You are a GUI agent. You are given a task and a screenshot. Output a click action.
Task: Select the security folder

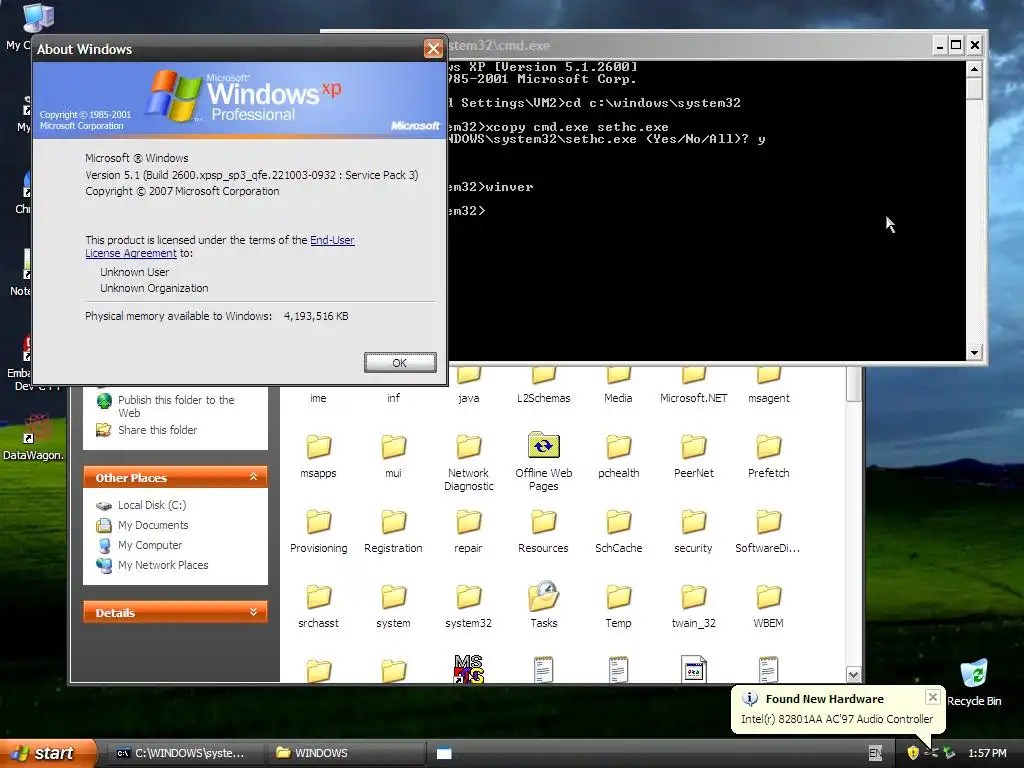tap(694, 532)
